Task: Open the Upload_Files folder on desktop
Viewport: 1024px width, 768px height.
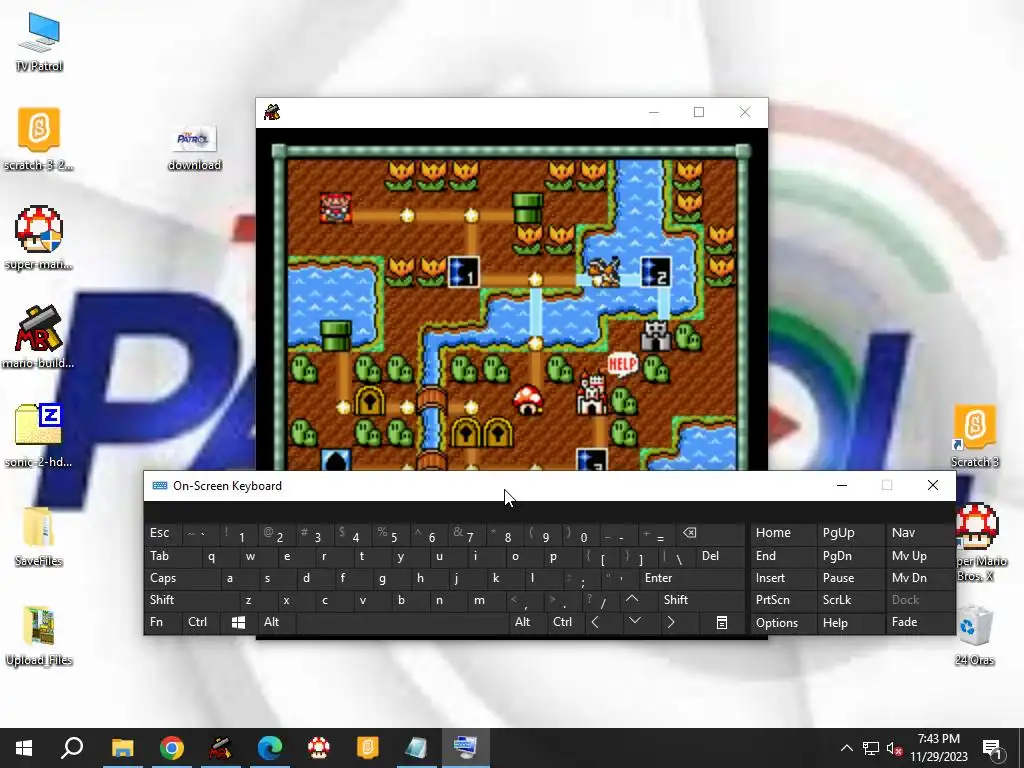Action: click(39, 635)
